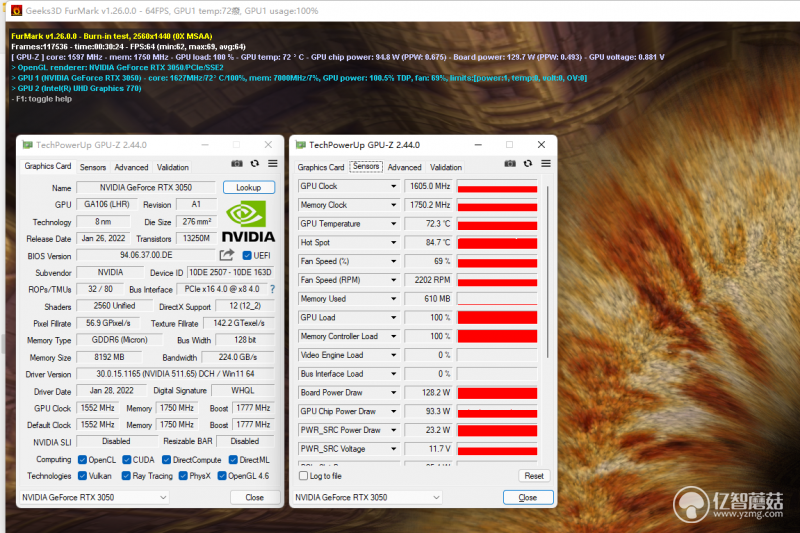Click the Board Power Draw value 128.2 W

click(429, 393)
